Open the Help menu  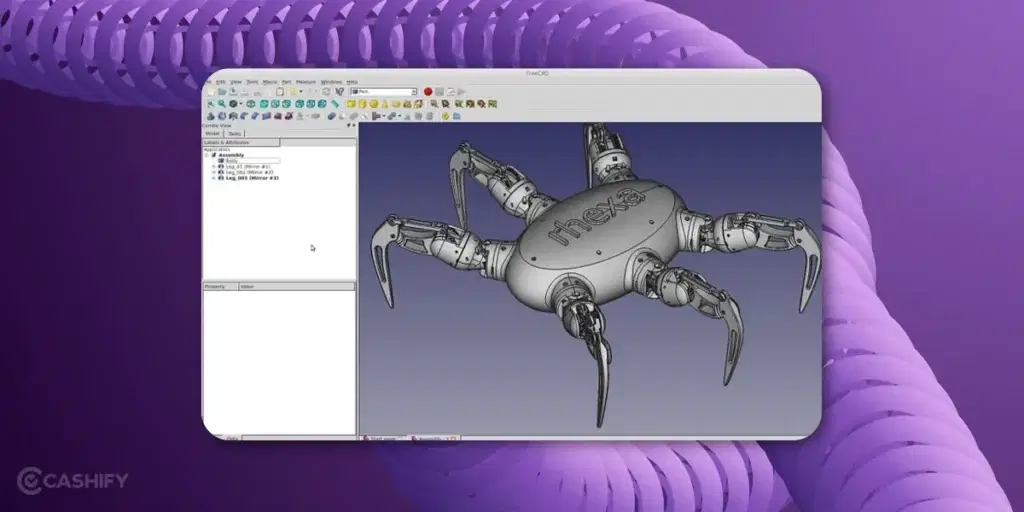point(352,82)
